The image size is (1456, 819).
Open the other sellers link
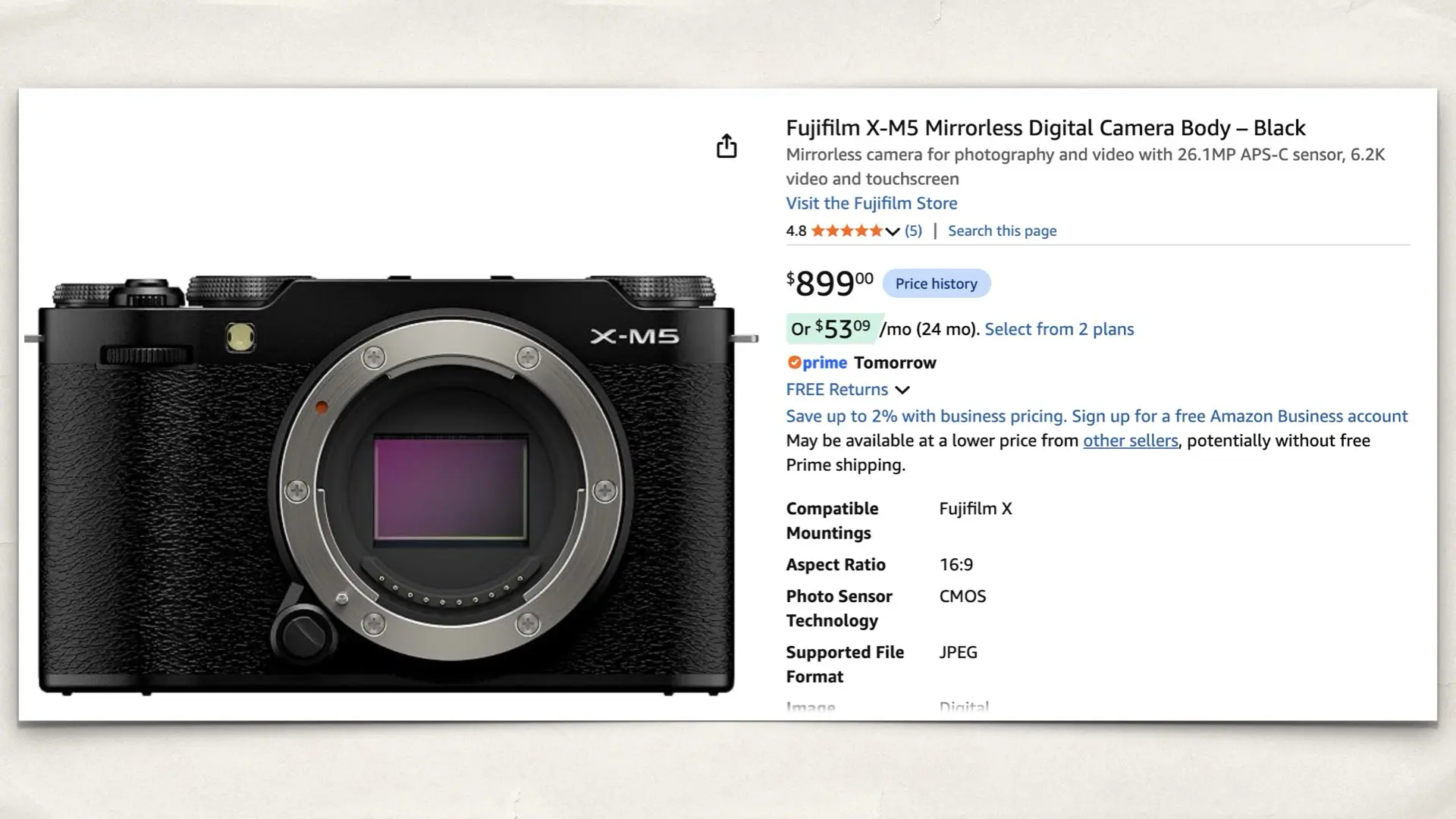click(x=1130, y=441)
